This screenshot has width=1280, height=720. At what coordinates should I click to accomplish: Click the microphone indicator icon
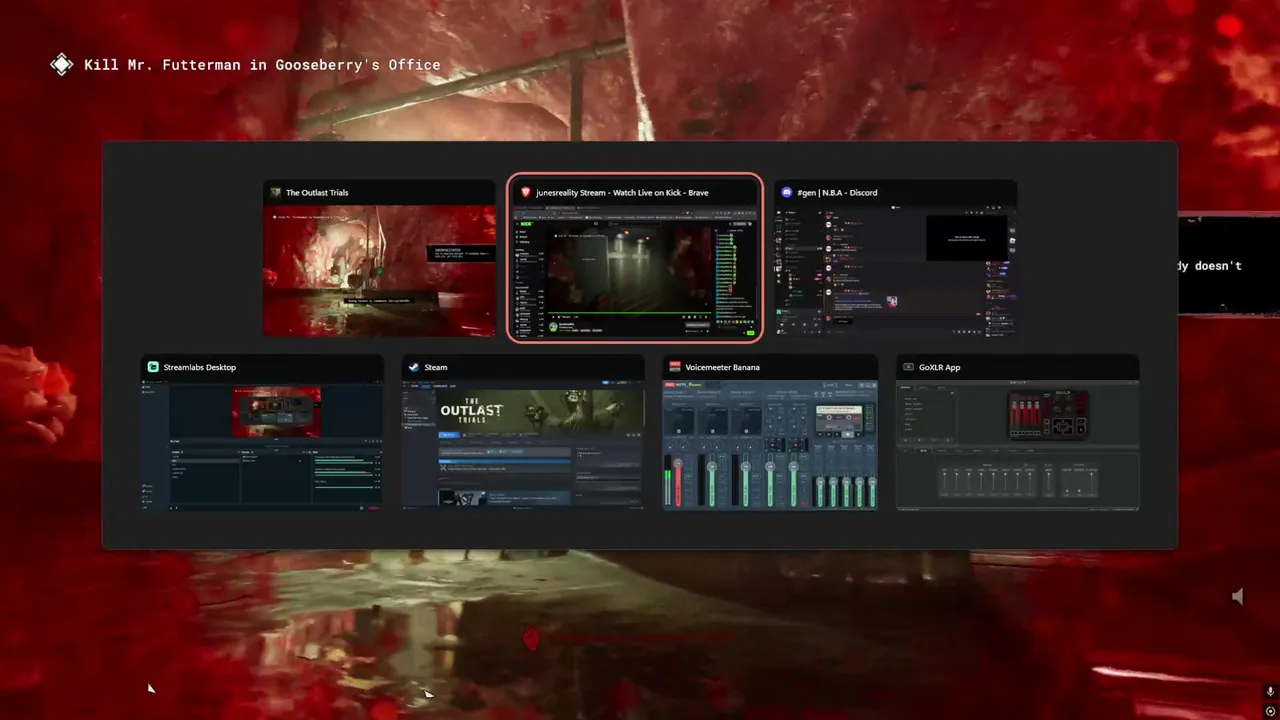pyautogui.click(x=1270, y=691)
